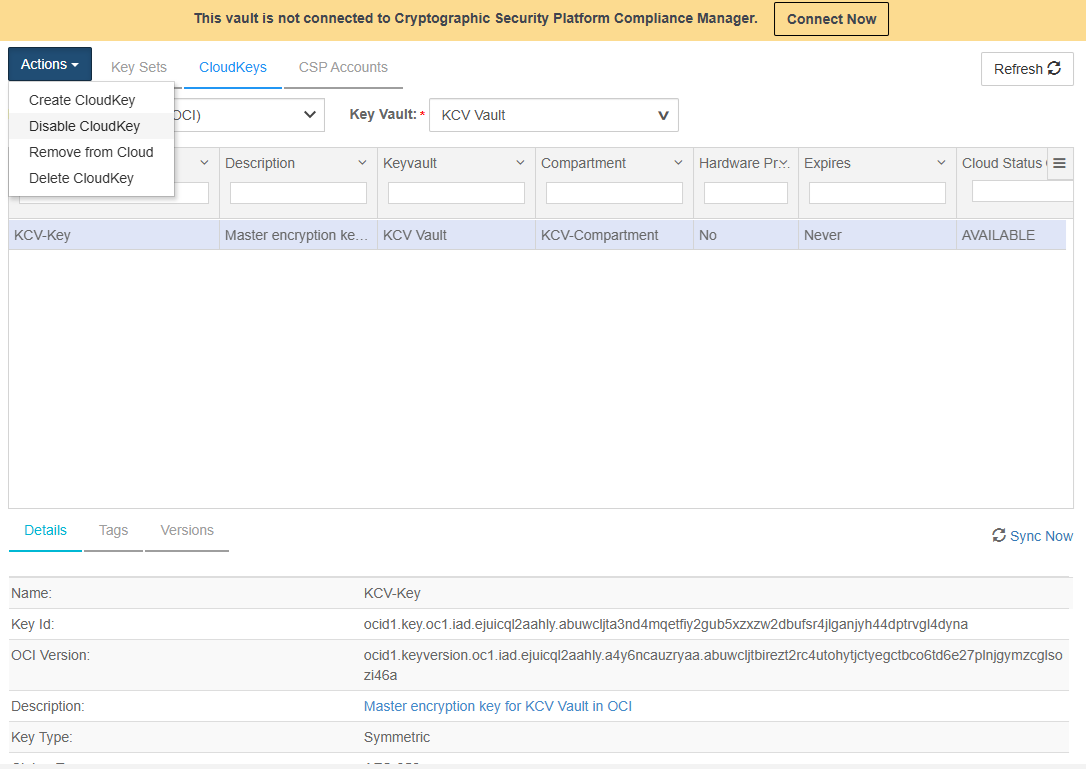The width and height of the screenshot is (1086, 769).
Task: Click the KCV-Compartment table cell
Action: [614, 235]
